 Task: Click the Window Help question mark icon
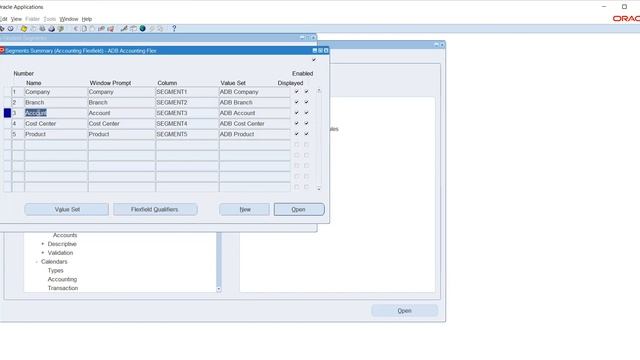174,29
